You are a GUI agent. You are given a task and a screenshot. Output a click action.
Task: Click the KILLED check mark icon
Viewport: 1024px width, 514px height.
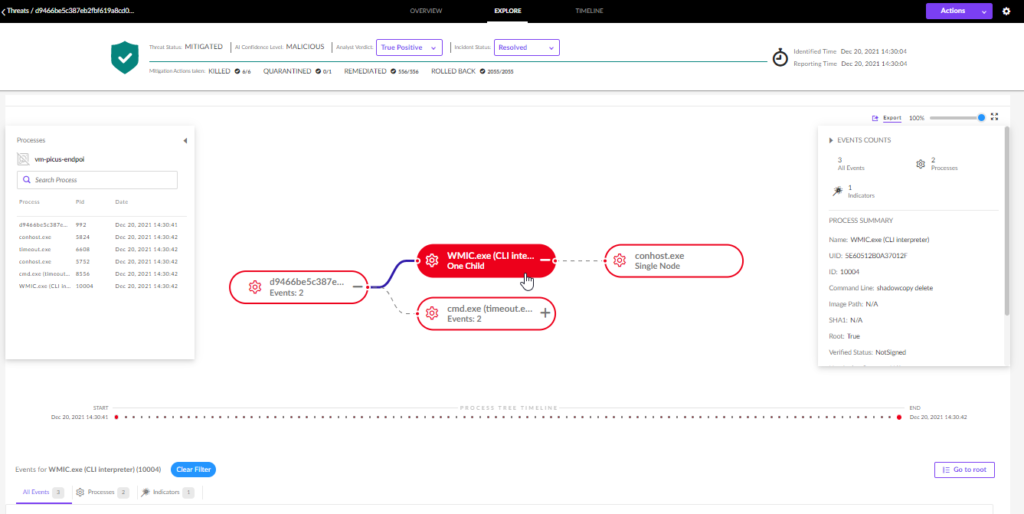[x=237, y=71]
